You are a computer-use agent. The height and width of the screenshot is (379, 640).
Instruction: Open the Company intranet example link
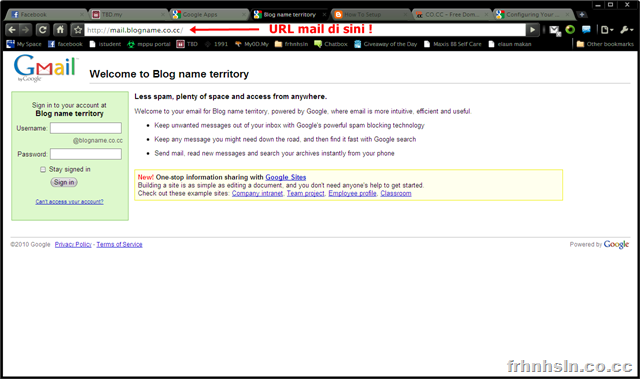258,193
